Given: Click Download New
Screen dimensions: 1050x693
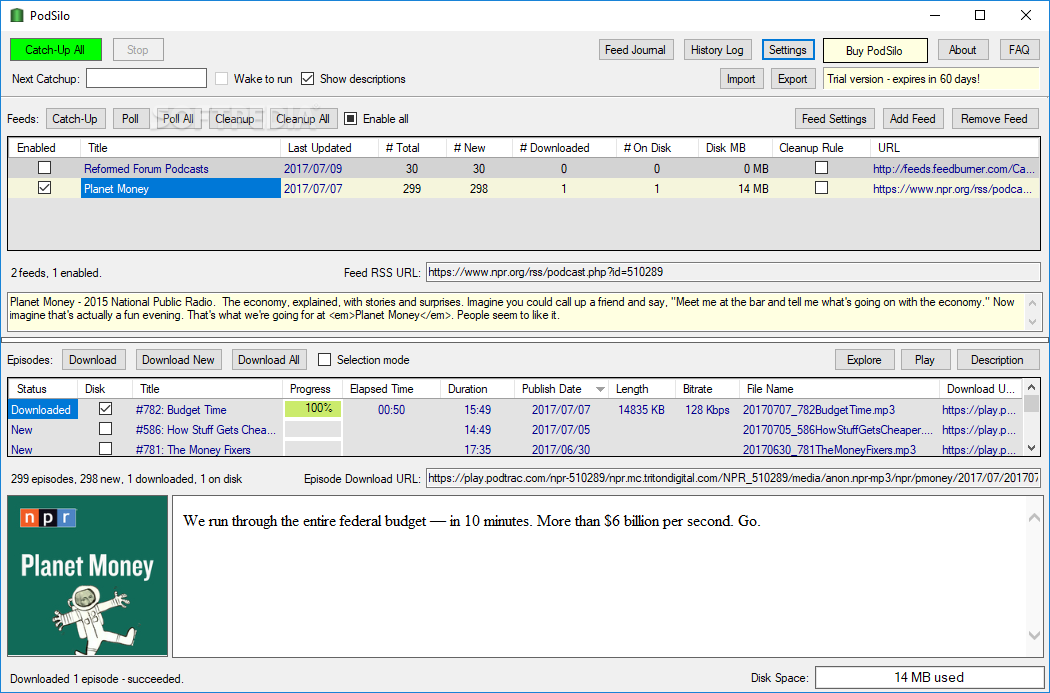Looking at the screenshot, I should click(x=178, y=360).
